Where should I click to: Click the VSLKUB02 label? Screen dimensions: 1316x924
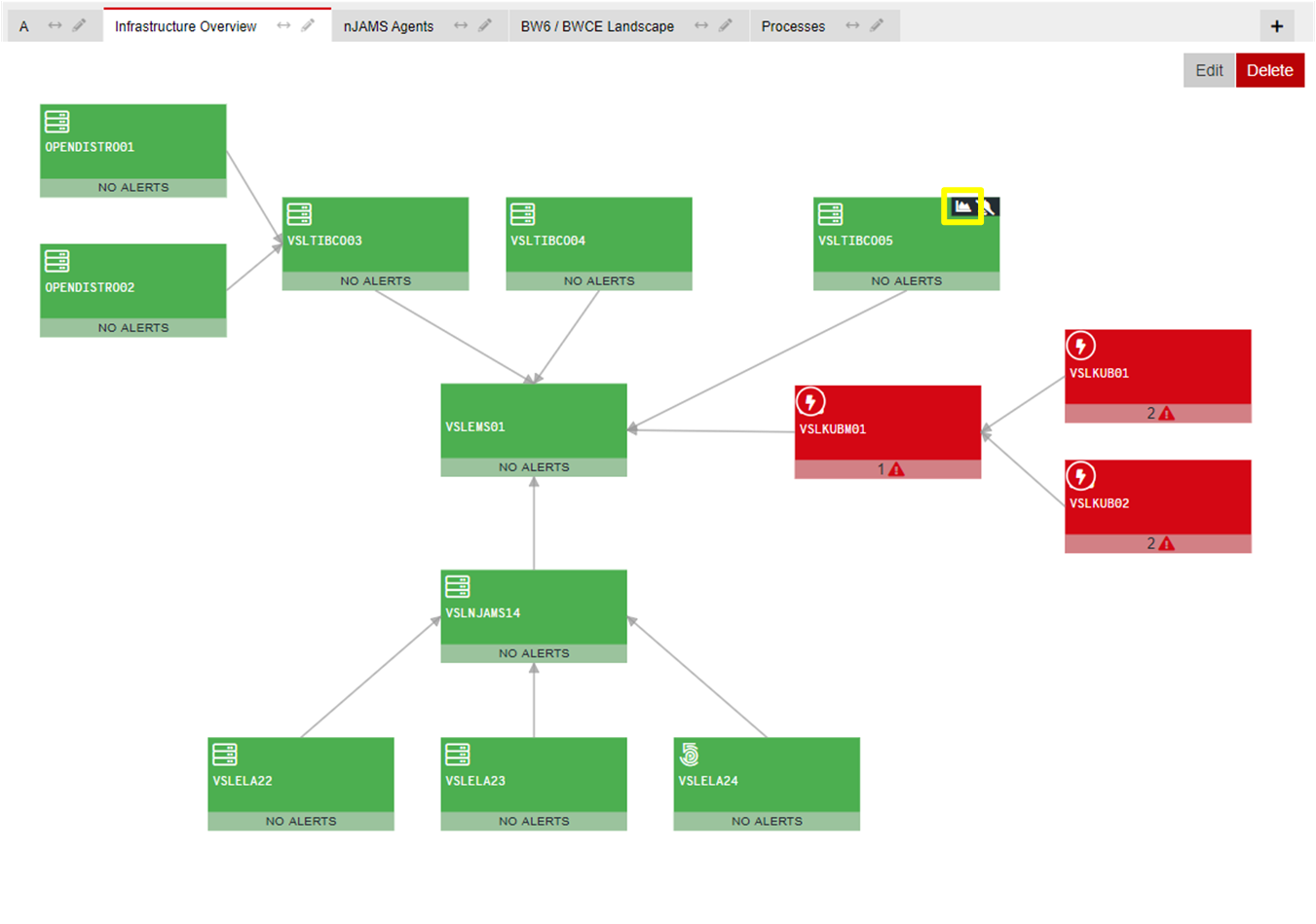pyautogui.click(x=1100, y=503)
